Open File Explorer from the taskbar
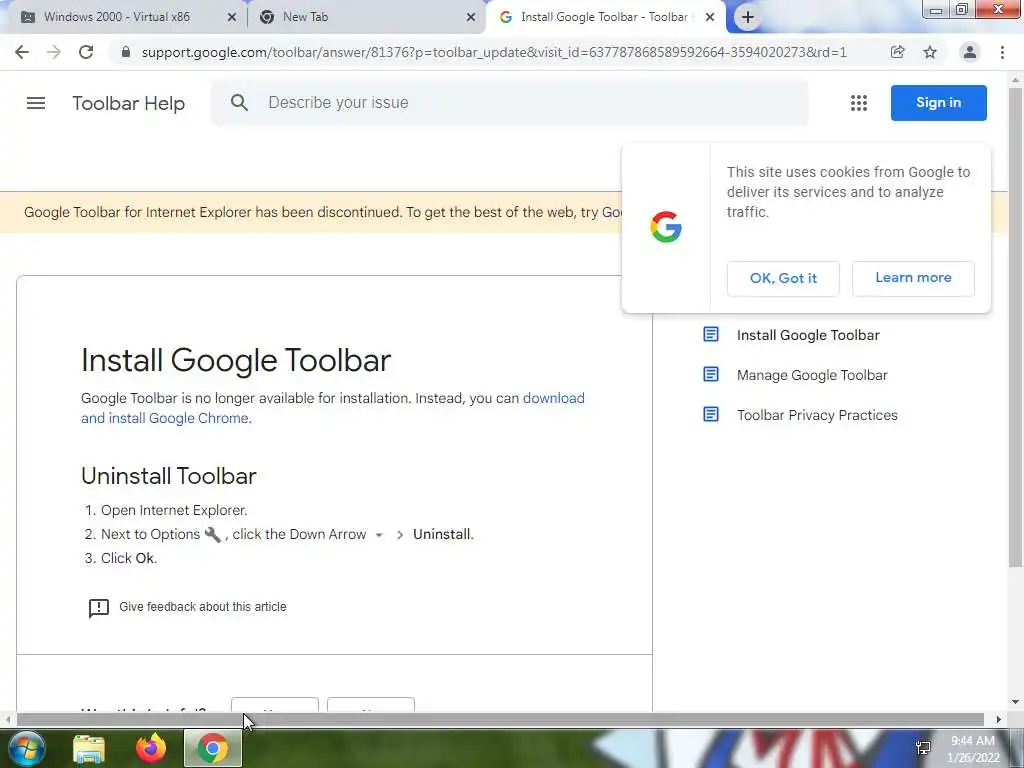Screen dimensions: 1024x768 tap(89, 748)
